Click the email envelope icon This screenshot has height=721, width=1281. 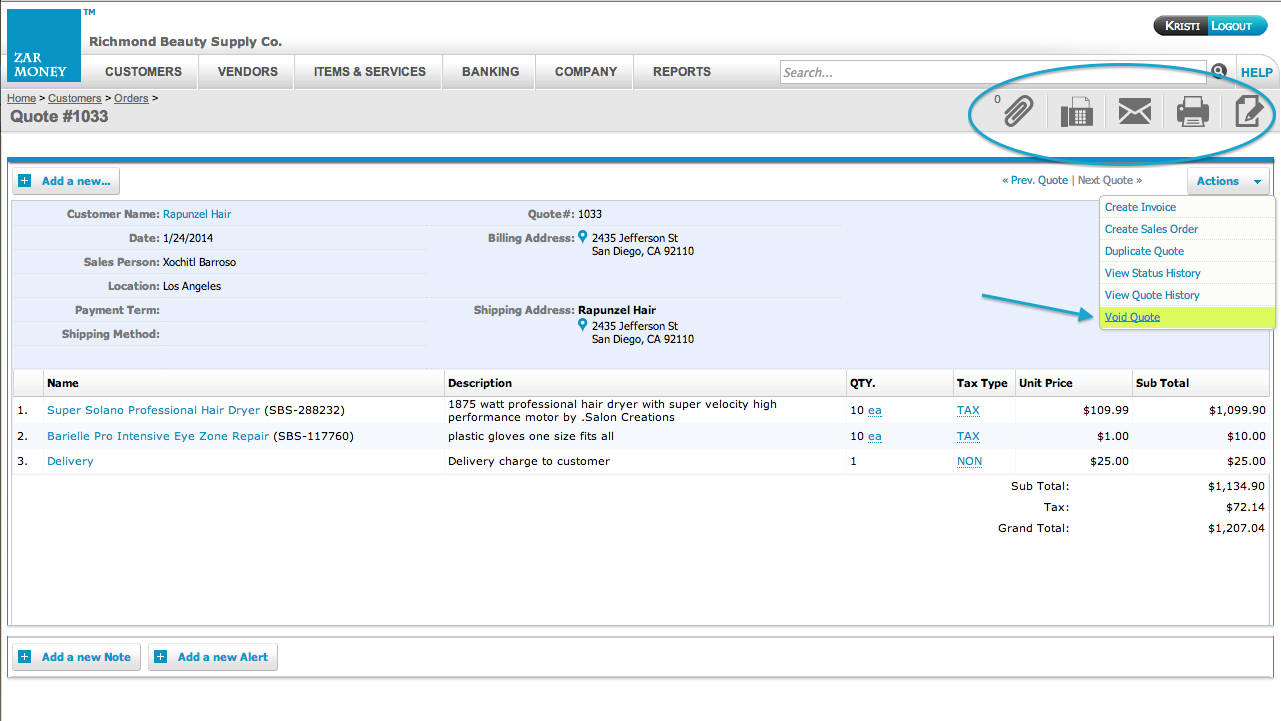1134,111
